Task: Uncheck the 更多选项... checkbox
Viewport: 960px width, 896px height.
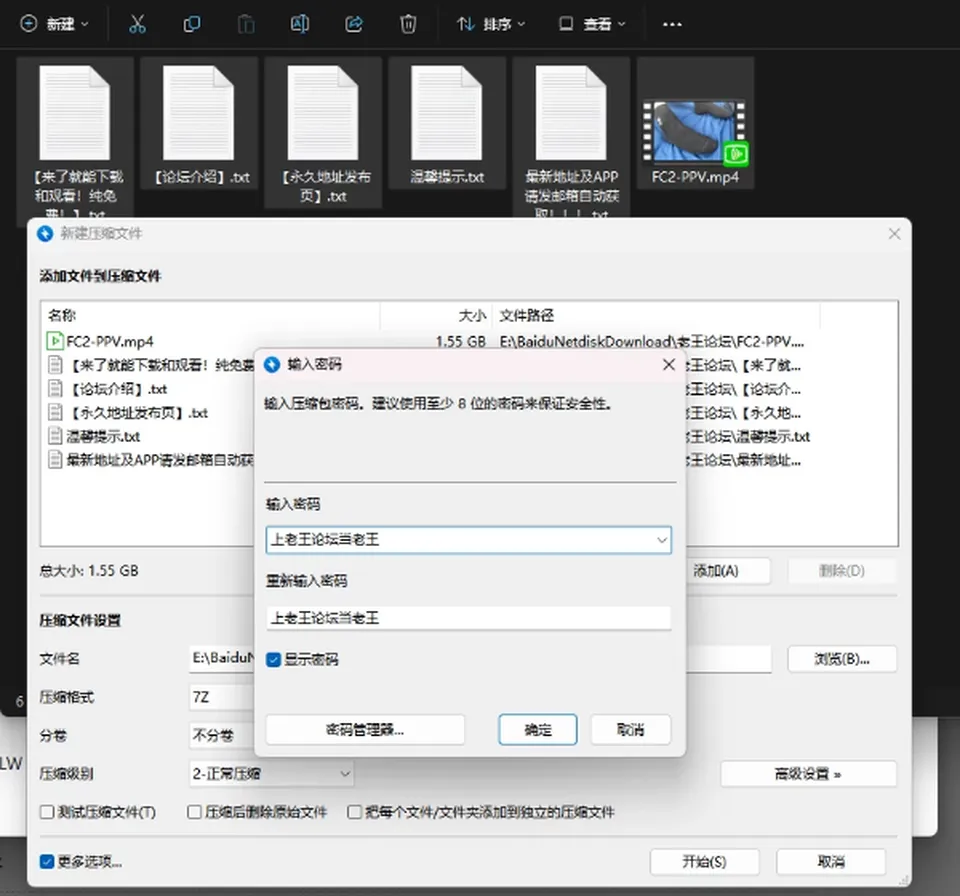Action: [47, 862]
